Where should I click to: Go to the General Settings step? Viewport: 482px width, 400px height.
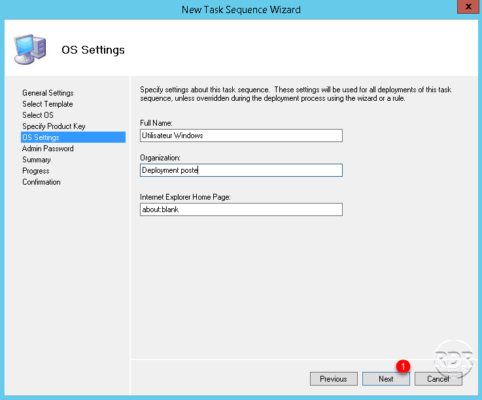click(x=48, y=93)
